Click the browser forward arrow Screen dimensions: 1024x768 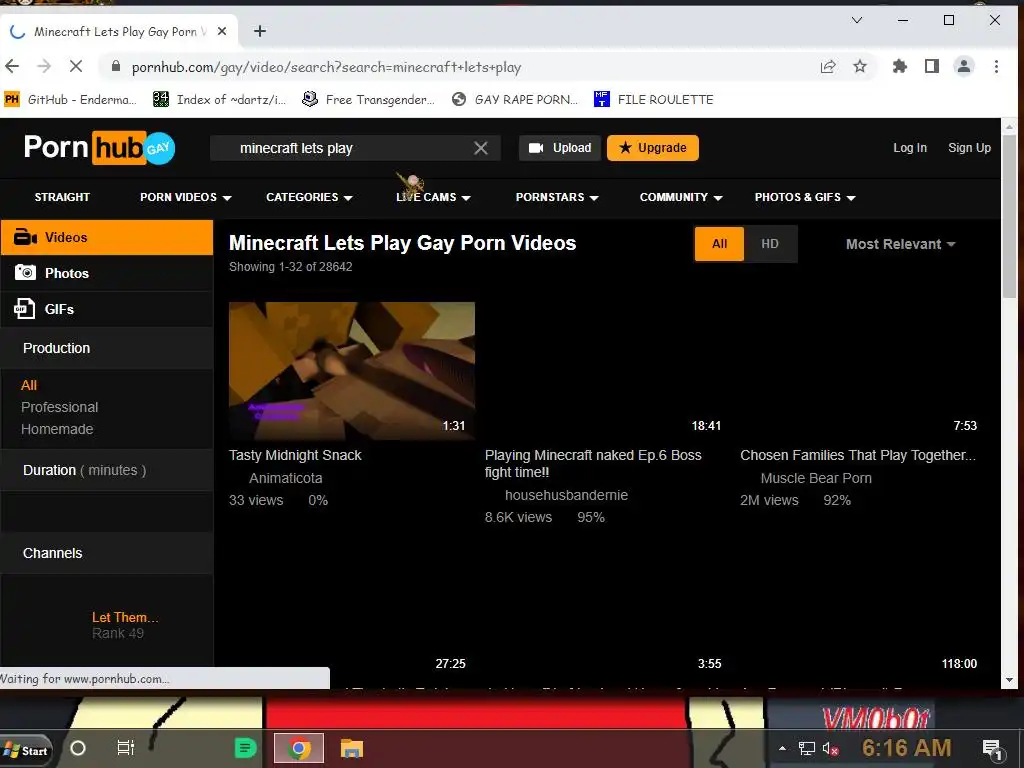(x=44, y=66)
